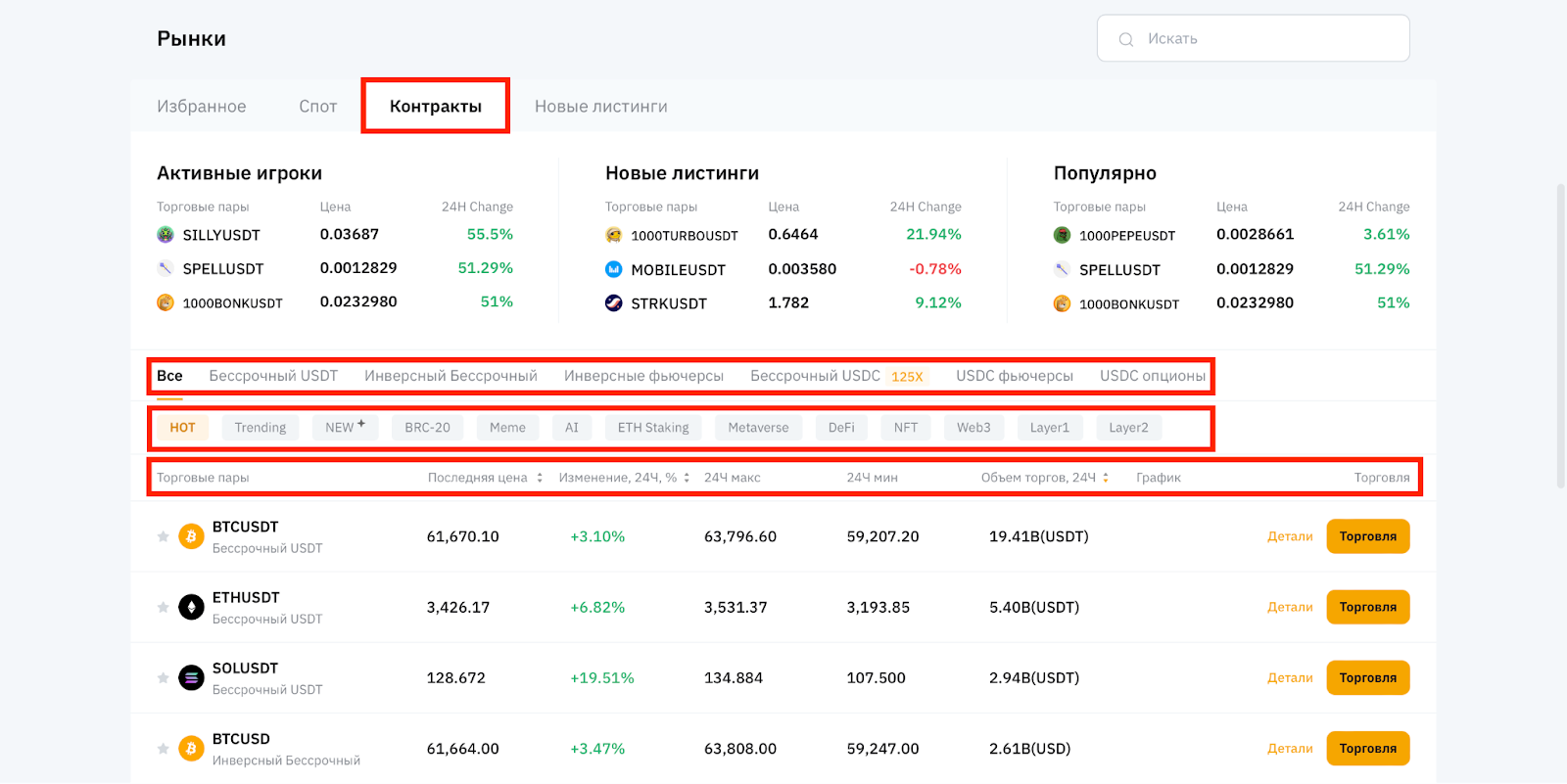The height and width of the screenshot is (784, 1567).
Task: Favorite BTCUSD with its star
Action: pos(164,749)
